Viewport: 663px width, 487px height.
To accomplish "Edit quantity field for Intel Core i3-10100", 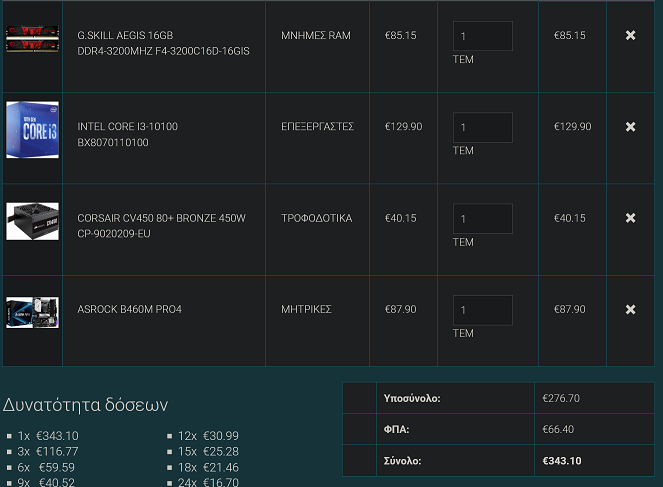I will (x=482, y=127).
